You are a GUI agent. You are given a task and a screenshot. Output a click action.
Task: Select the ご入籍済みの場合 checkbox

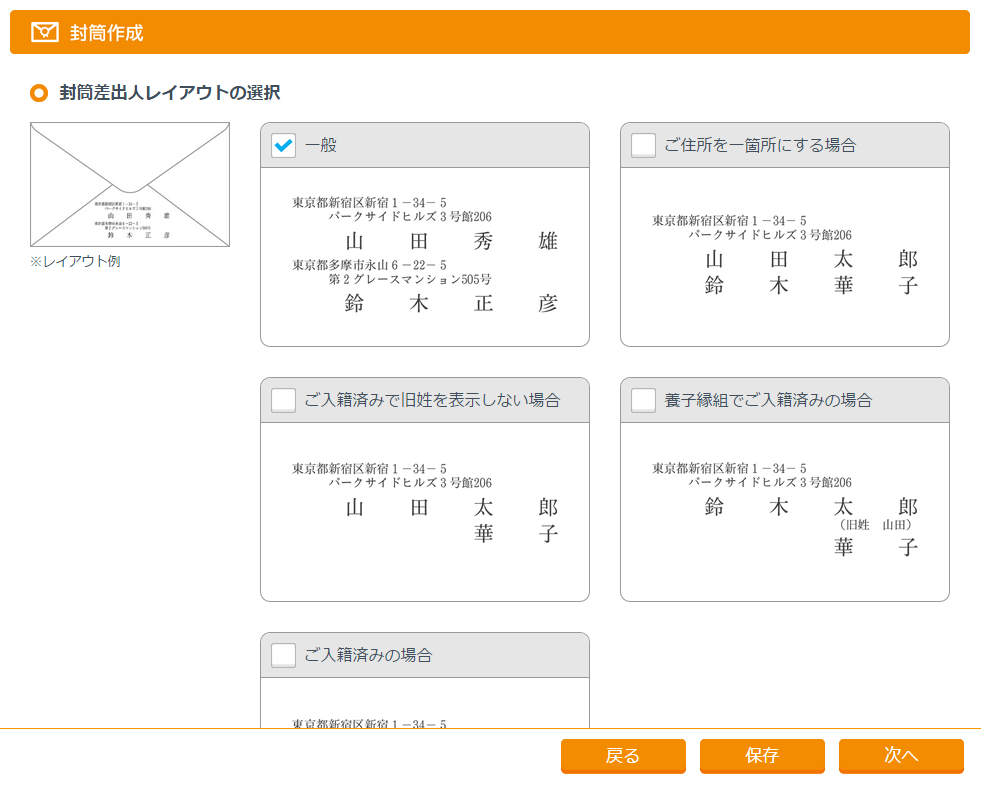(x=284, y=656)
